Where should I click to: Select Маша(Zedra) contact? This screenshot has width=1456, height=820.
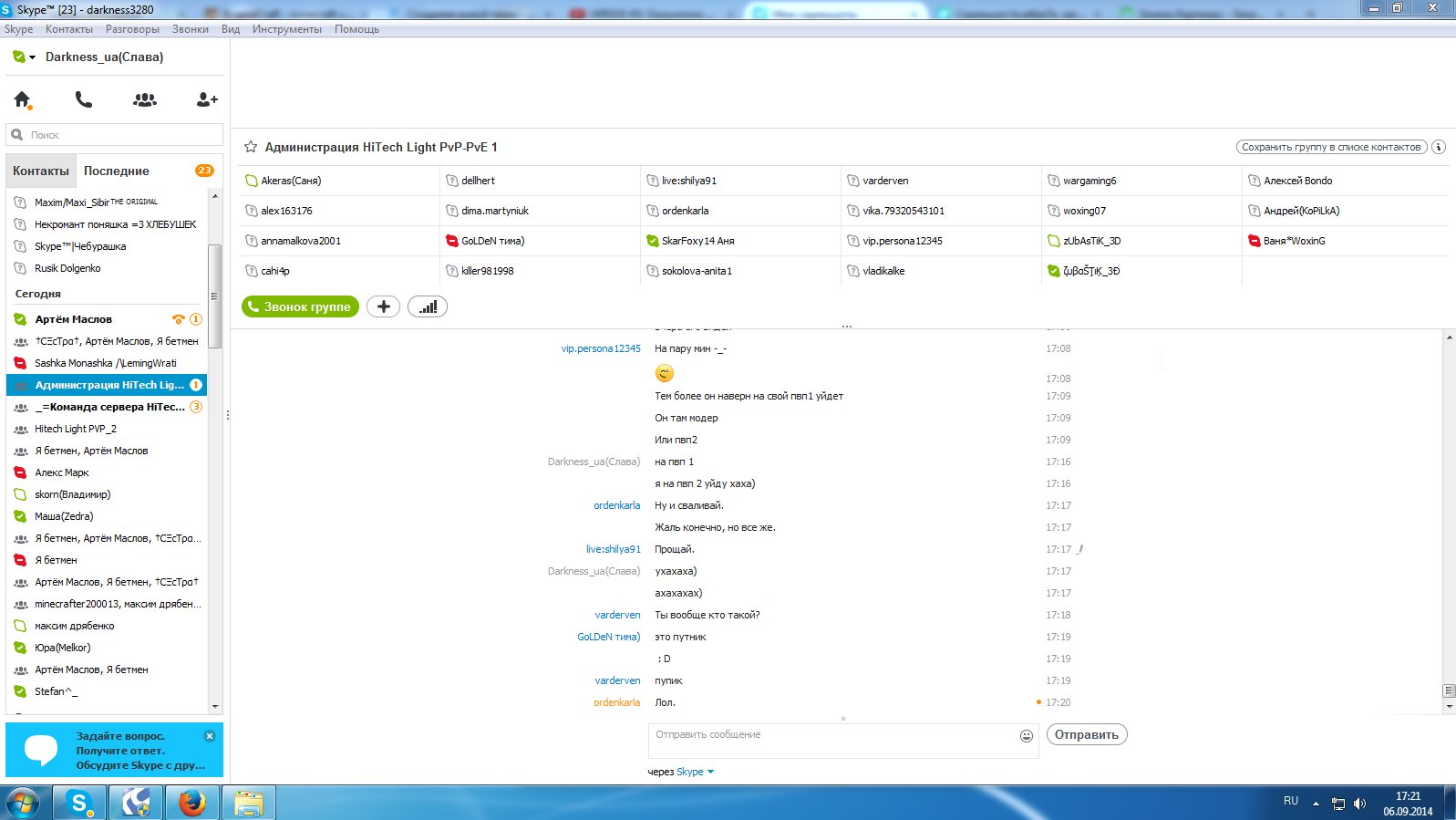pos(107,516)
